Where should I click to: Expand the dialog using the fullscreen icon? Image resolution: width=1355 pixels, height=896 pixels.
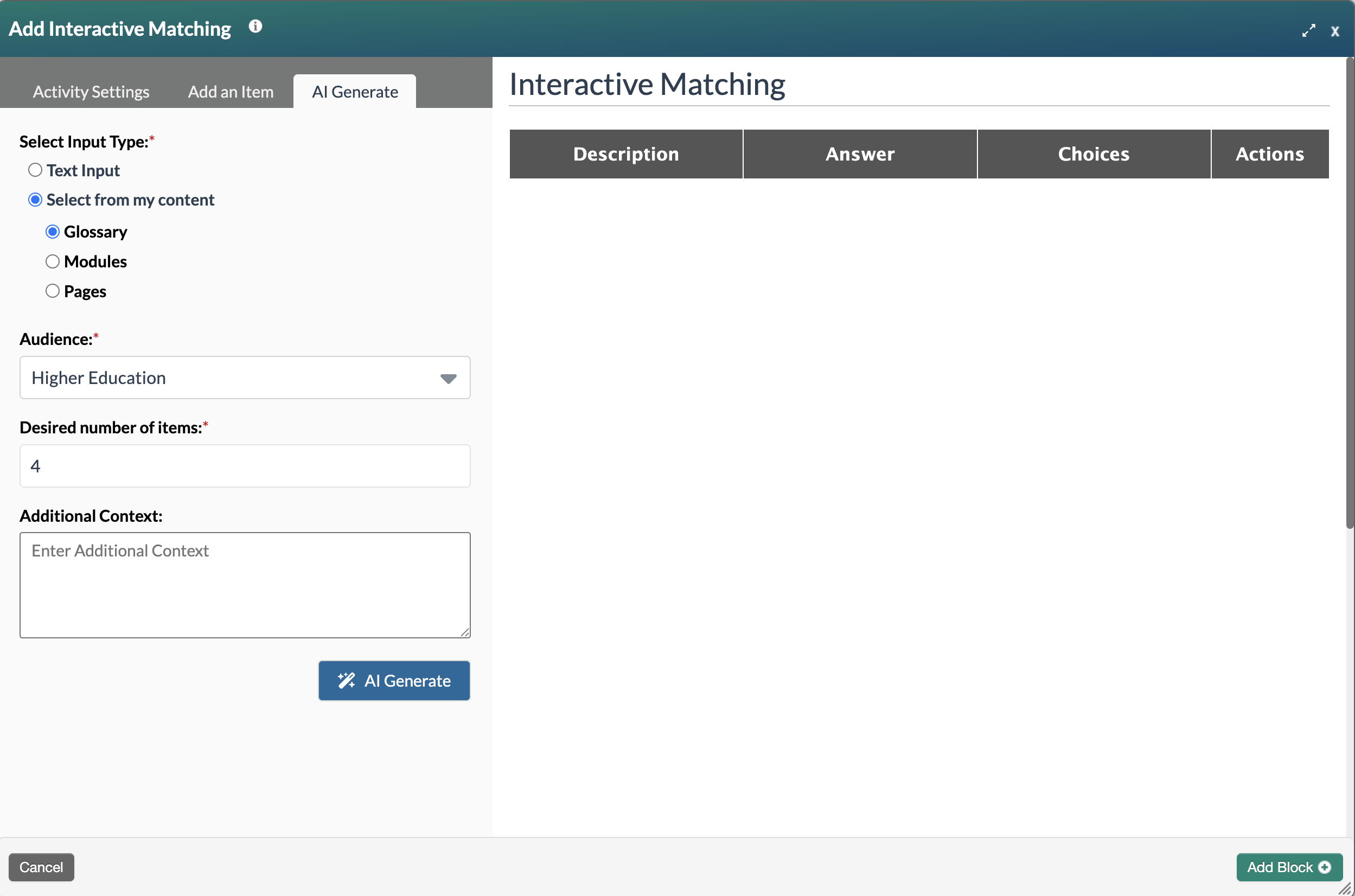1309,30
